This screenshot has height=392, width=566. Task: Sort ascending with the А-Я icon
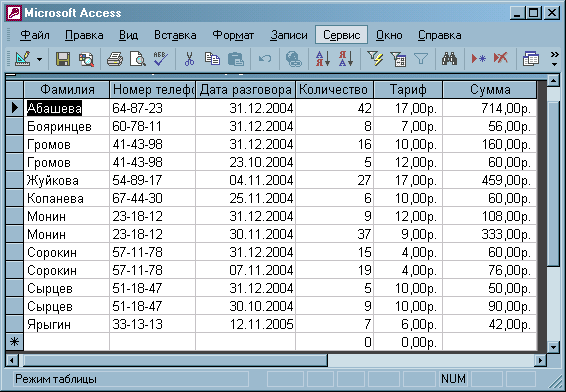[323, 58]
